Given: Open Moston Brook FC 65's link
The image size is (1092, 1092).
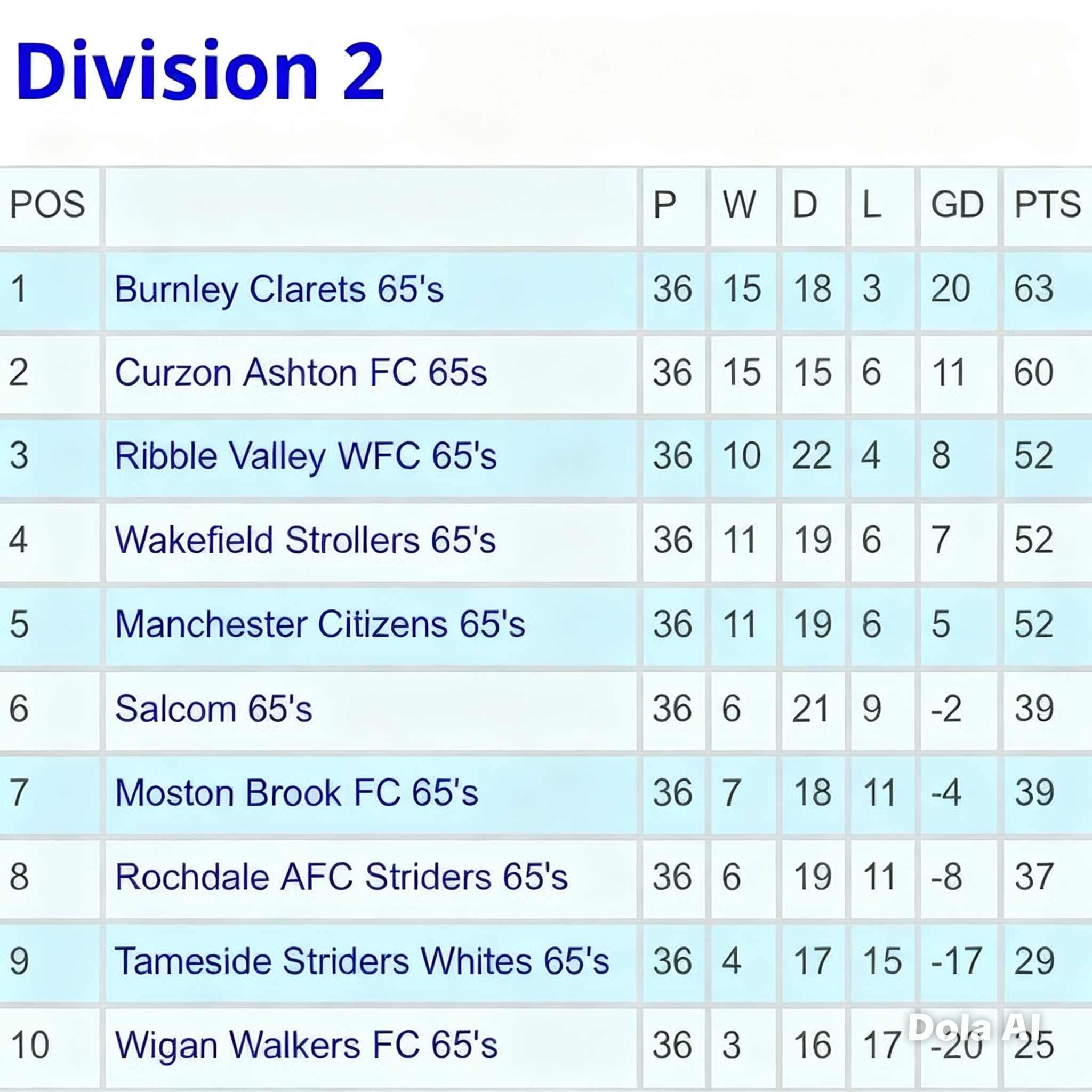Looking at the screenshot, I should (x=296, y=792).
